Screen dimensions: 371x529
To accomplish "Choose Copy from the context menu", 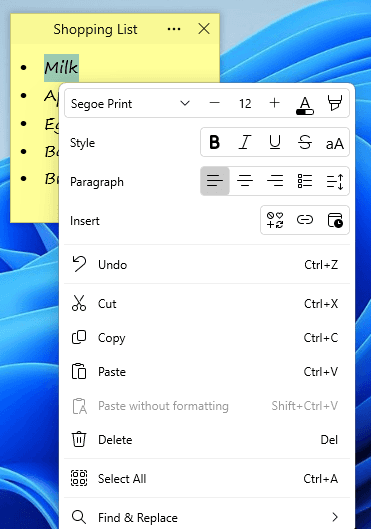I will 207,338.
